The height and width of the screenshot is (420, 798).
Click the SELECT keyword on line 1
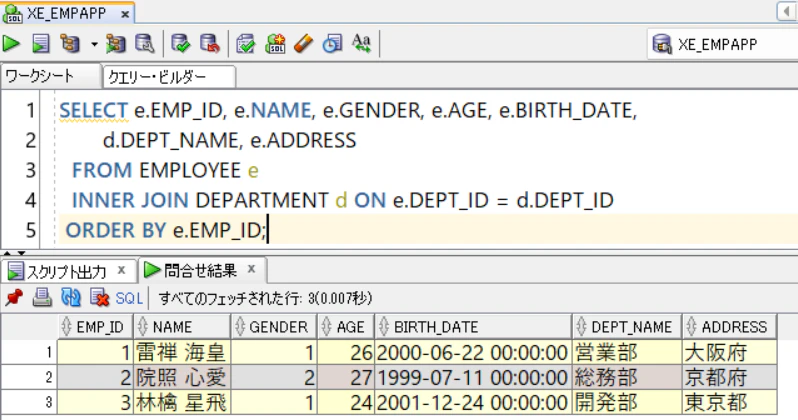[x=94, y=110]
